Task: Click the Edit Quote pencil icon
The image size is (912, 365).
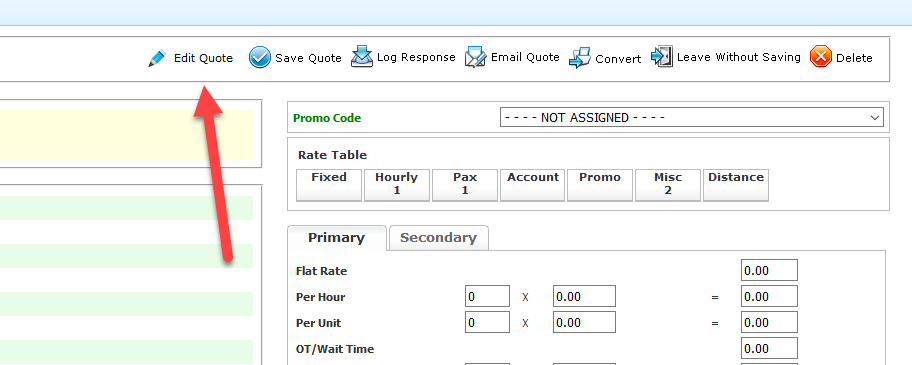Action: click(157, 58)
